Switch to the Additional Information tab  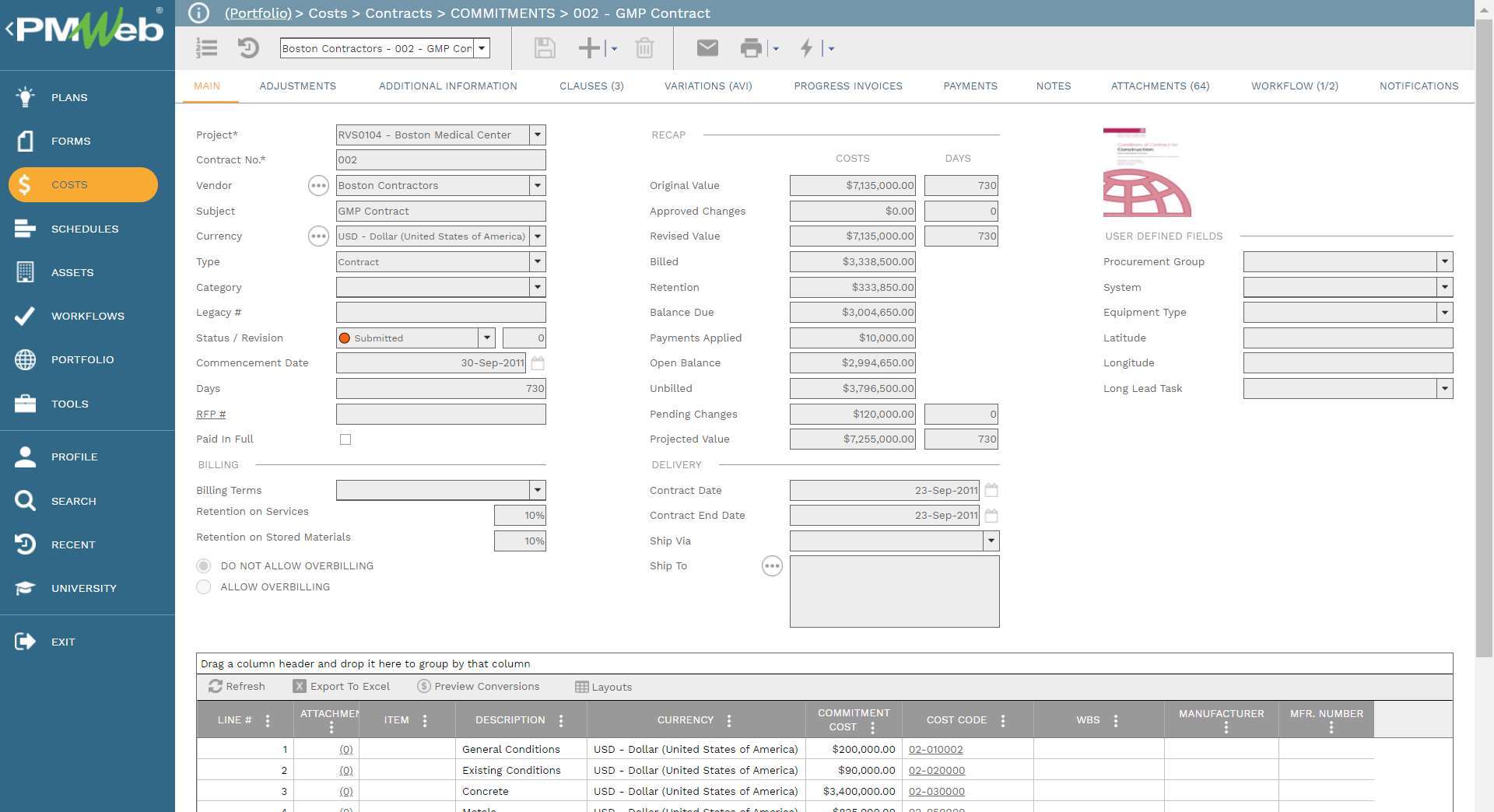tap(448, 86)
